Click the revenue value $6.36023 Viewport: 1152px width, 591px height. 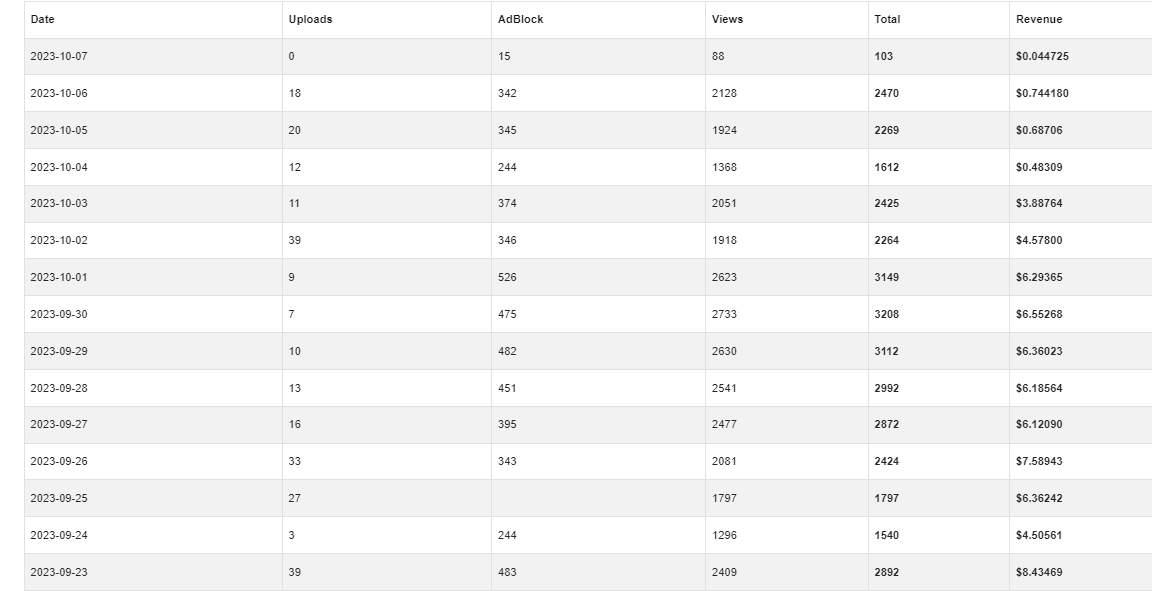point(1039,351)
